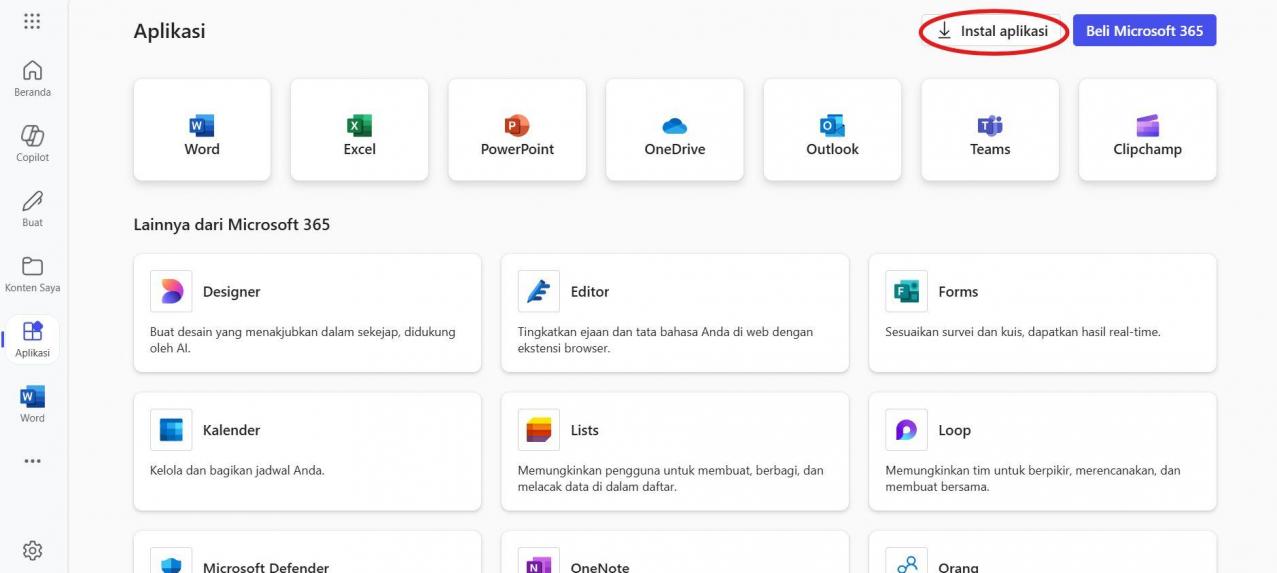Click the OneNote card title
This screenshot has width=1277, height=573.
600,567
